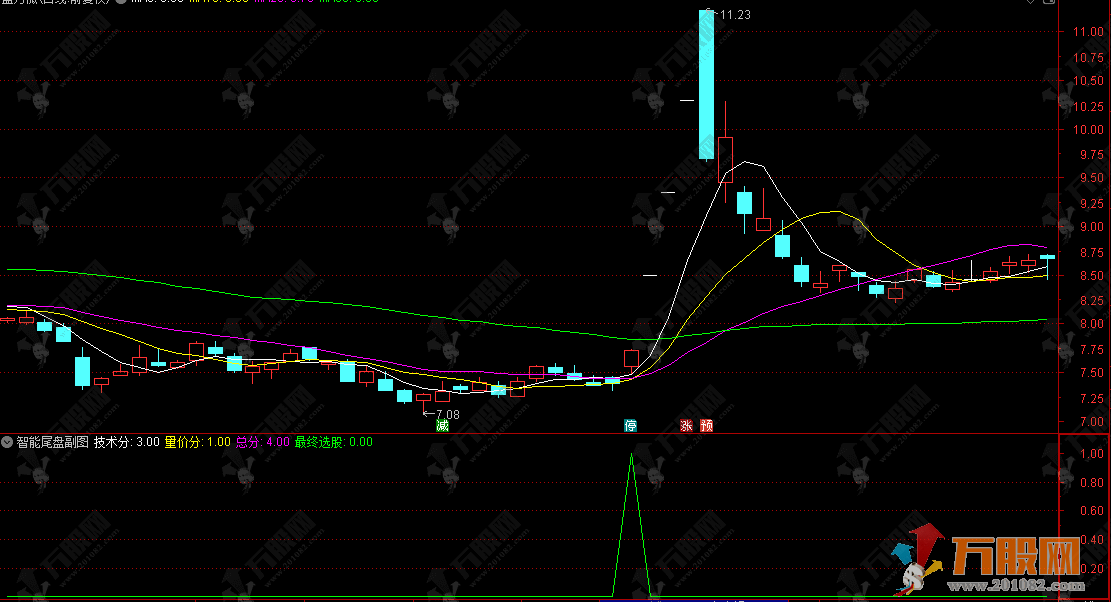Collapse the 智能尾盘副图 indicator panel arrow
The image size is (1111, 602).
coord(8,441)
